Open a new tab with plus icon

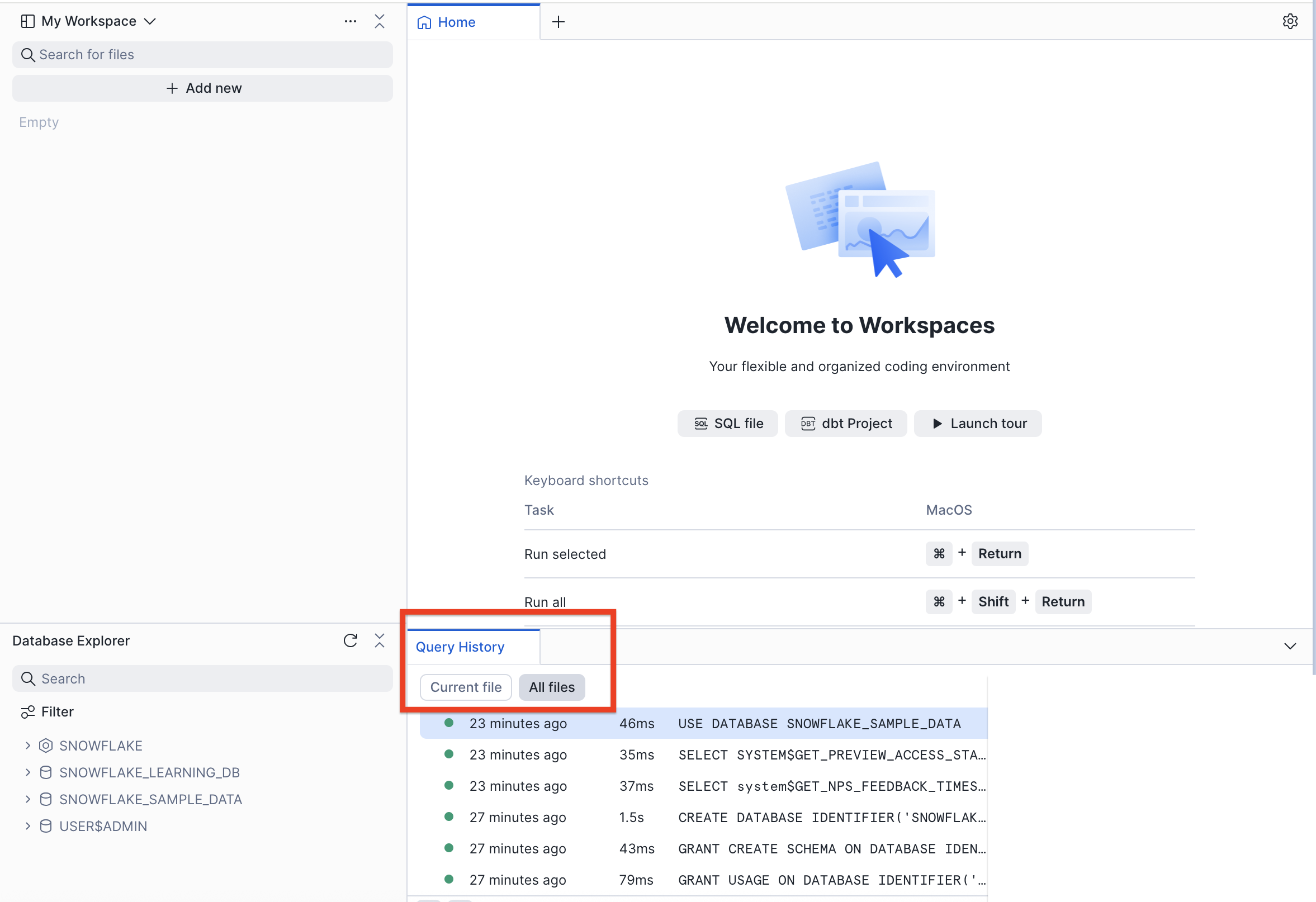coord(558,22)
